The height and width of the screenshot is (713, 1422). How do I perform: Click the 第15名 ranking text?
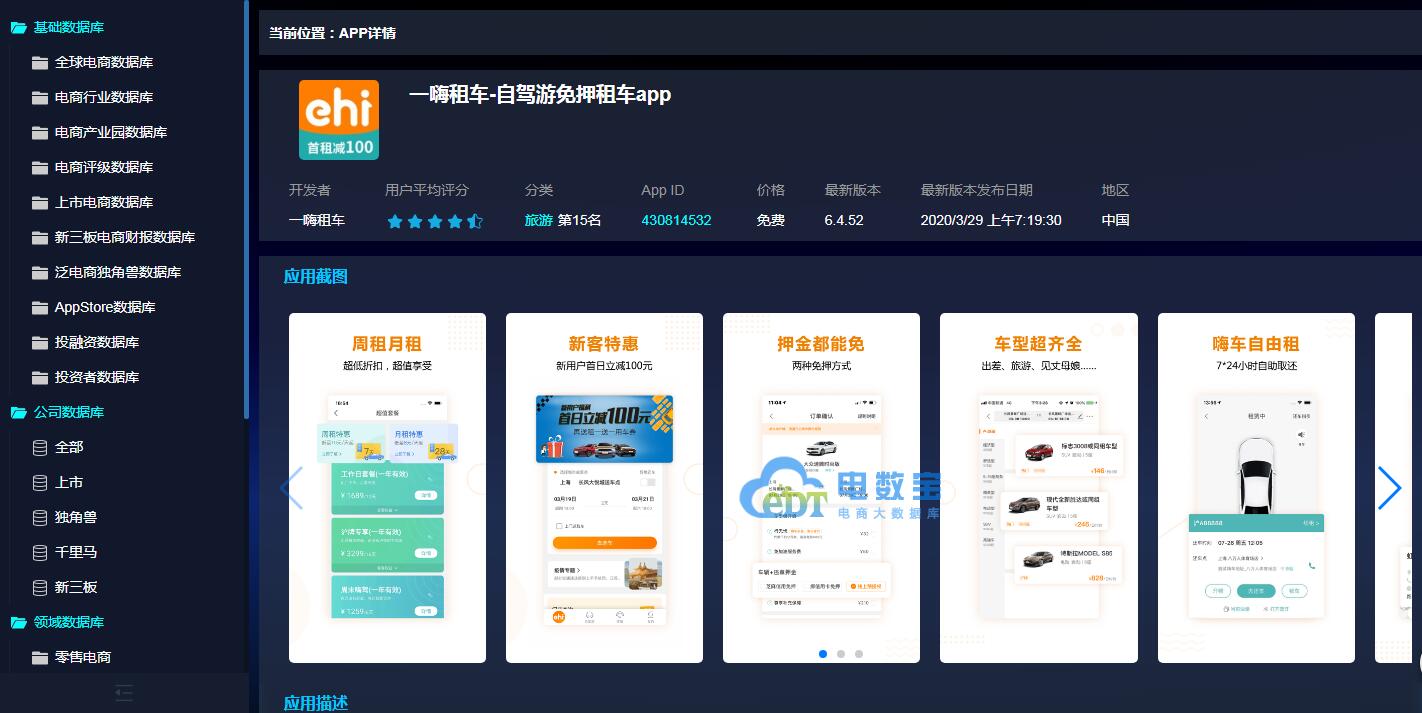tap(580, 220)
